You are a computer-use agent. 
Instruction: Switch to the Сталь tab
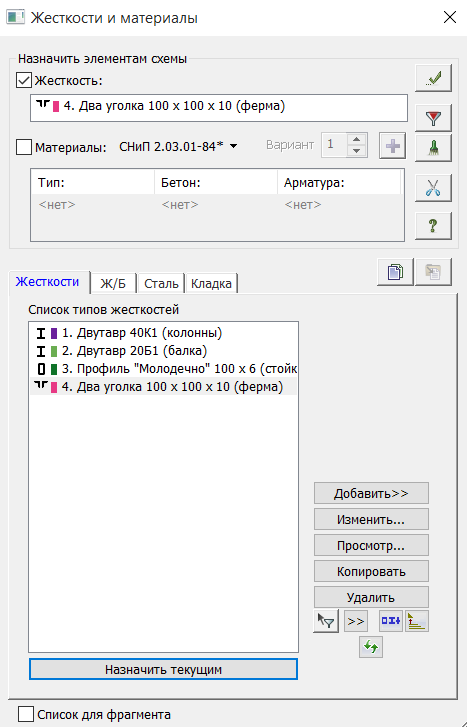tap(161, 283)
